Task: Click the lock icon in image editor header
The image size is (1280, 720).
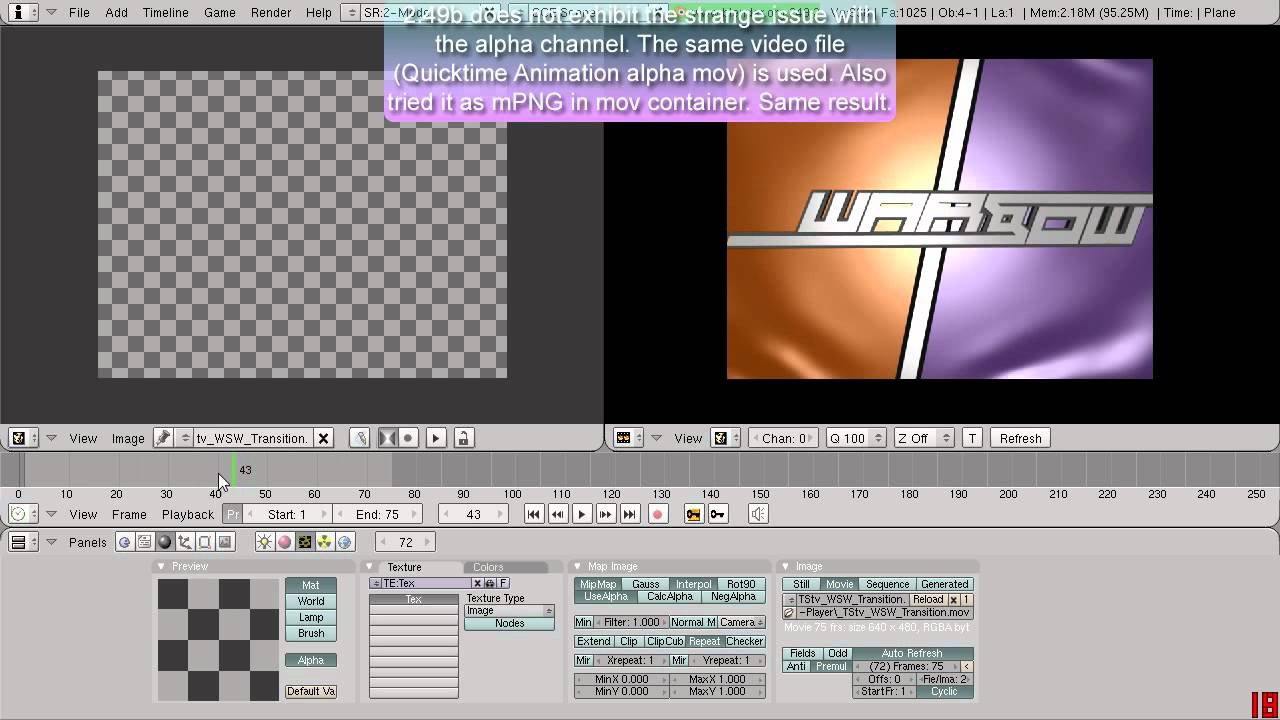Action: click(x=462, y=438)
